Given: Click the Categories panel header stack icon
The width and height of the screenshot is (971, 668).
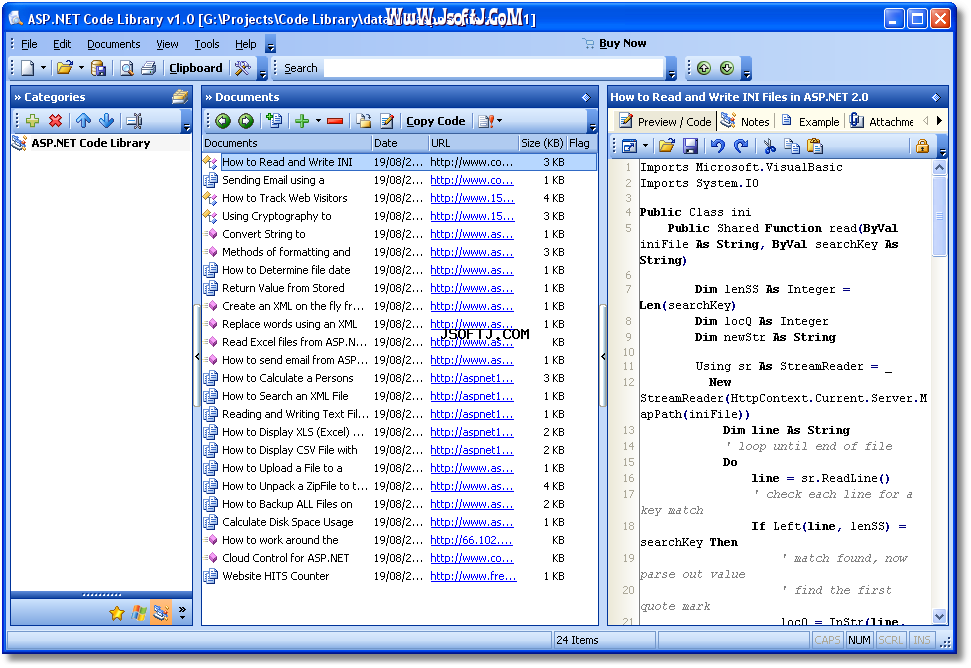Looking at the screenshot, I should [x=180, y=97].
